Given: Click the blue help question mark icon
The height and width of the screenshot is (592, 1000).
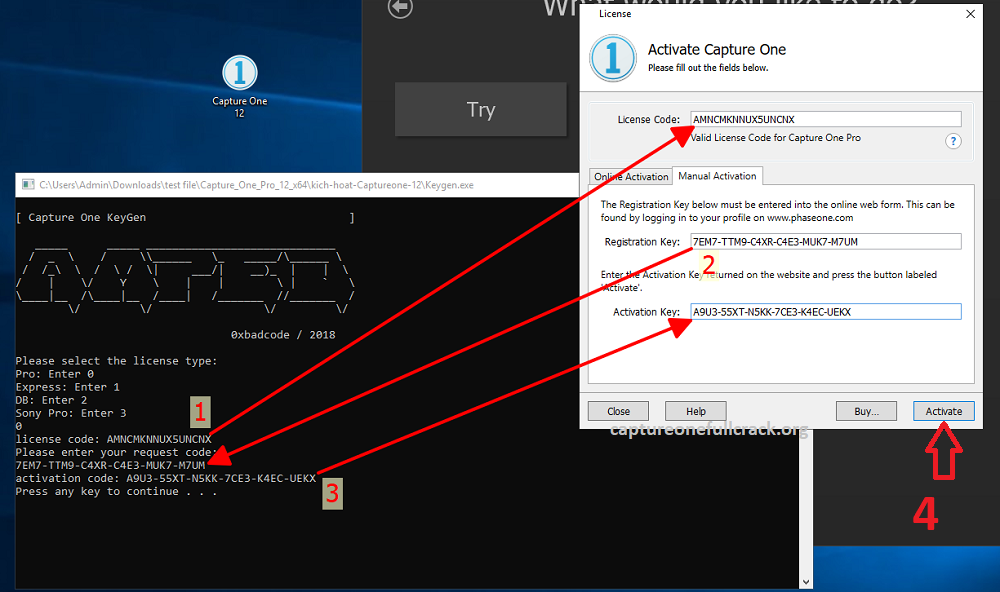Looking at the screenshot, I should [953, 141].
